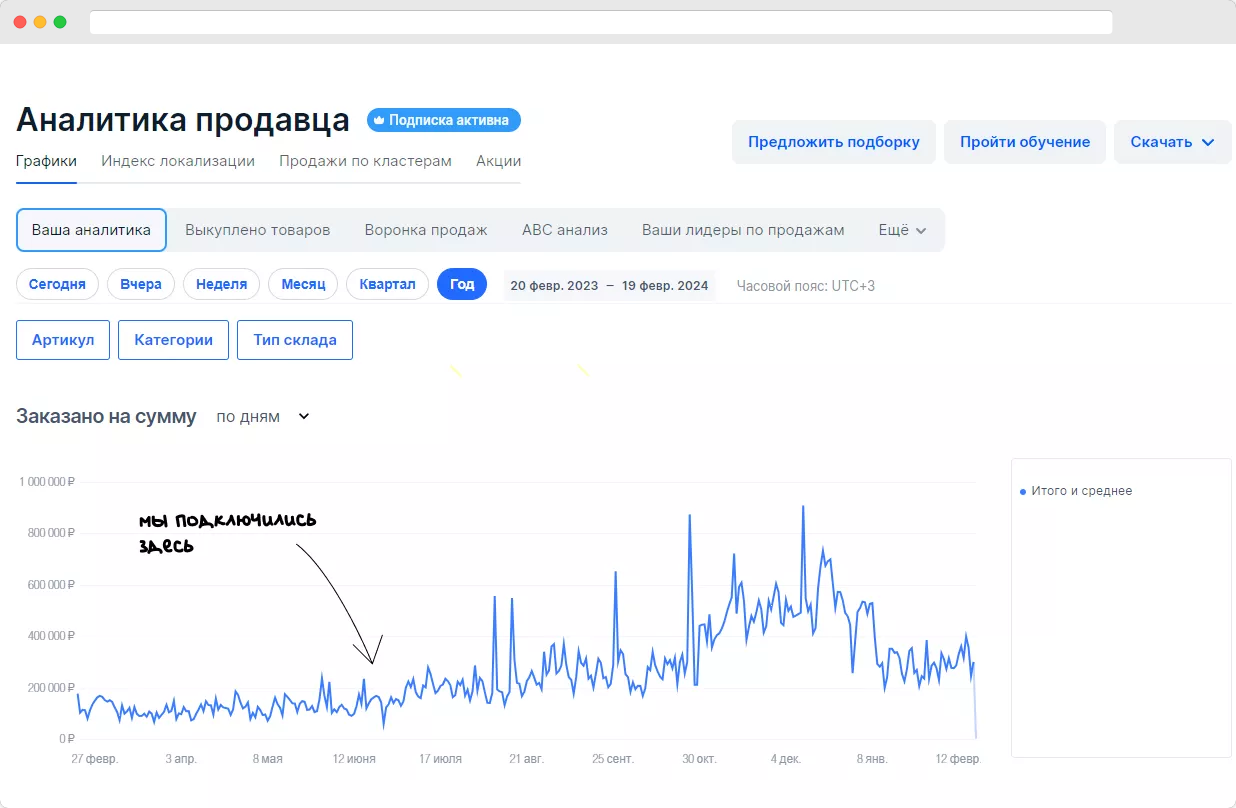Screen dimensions: 1236x808
Task: Click the chevron icon next to Ещё
Action: coord(921,230)
